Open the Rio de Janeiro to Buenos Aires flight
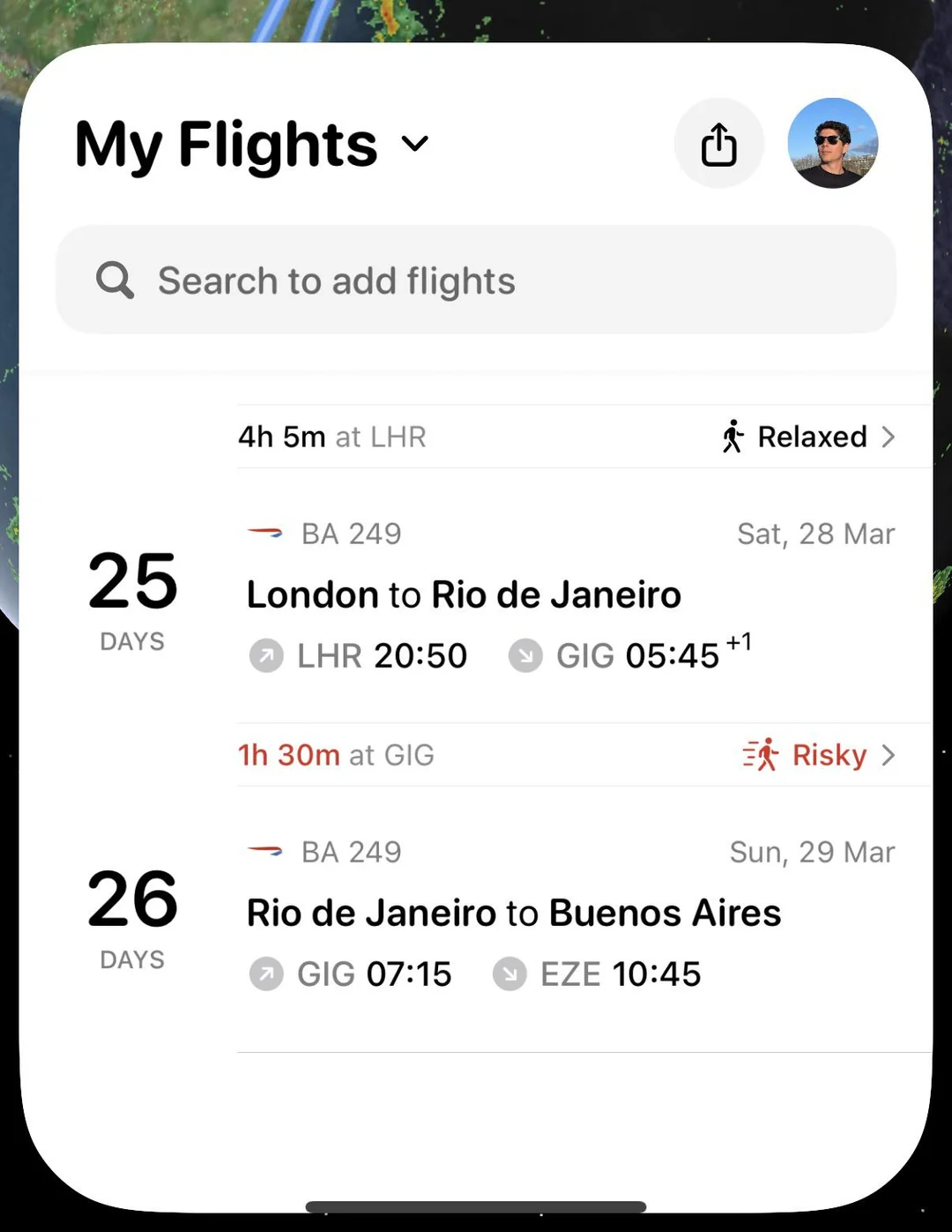This screenshot has width=952, height=1232. (x=513, y=914)
